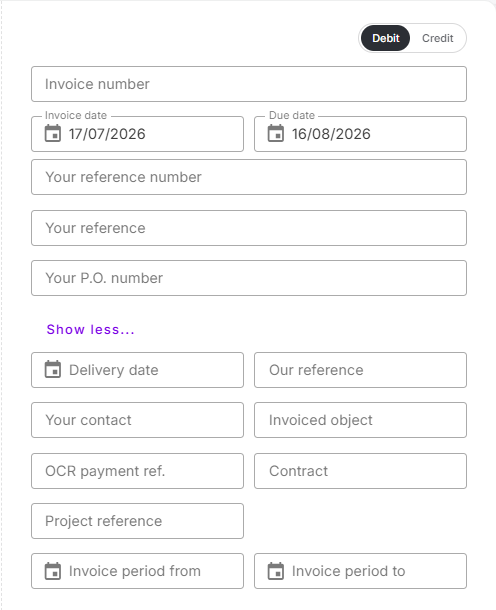Click the Your reference number field
The width and height of the screenshot is (496, 610).
coord(249,177)
